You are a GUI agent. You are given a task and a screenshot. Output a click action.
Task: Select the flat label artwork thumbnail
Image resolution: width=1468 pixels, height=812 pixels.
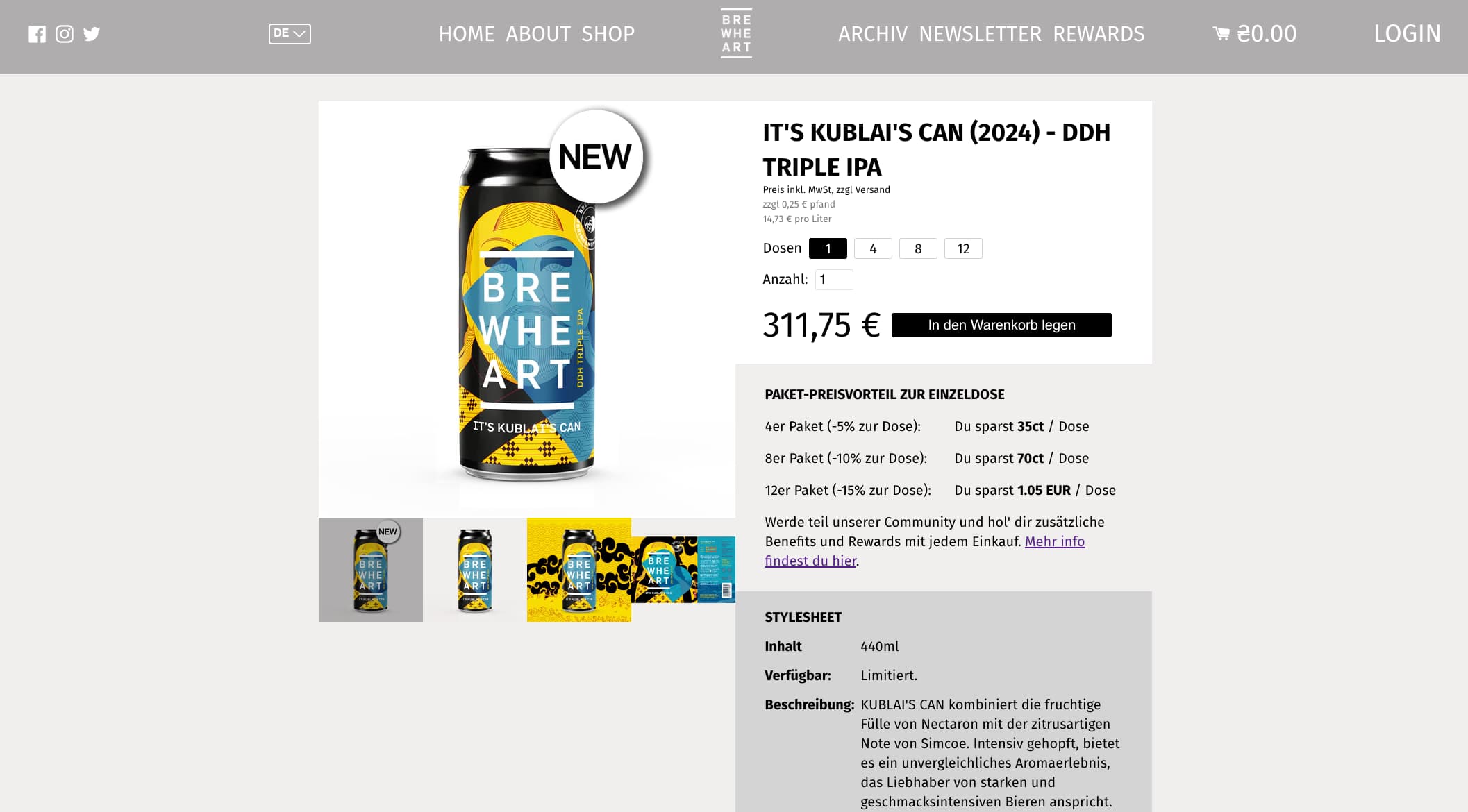[x=683, y=570]
